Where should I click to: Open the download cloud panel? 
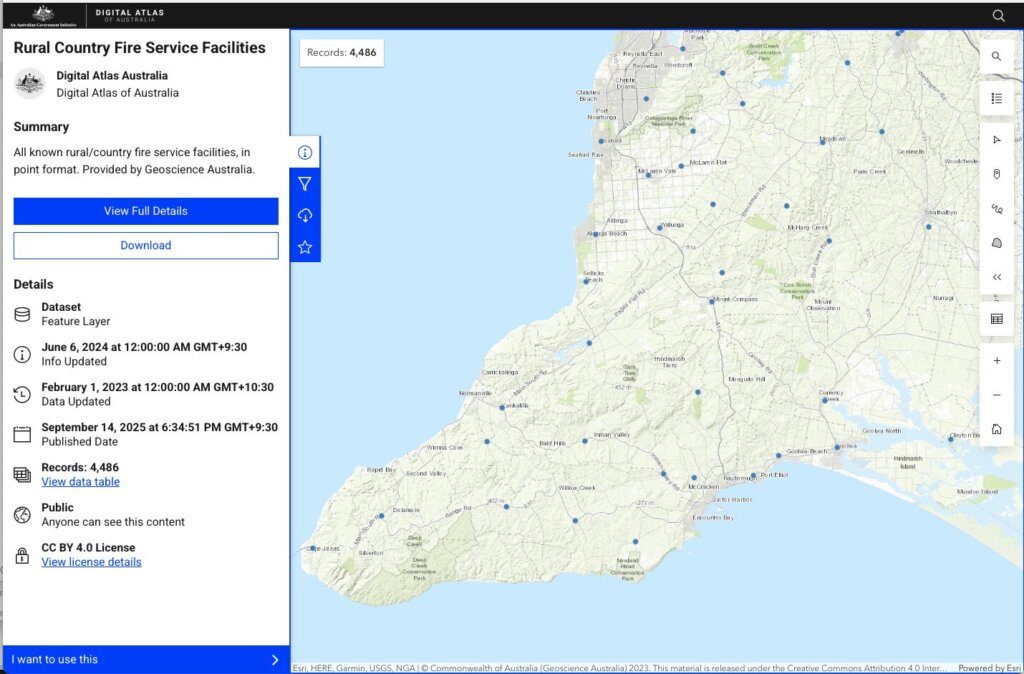[305, 214]
